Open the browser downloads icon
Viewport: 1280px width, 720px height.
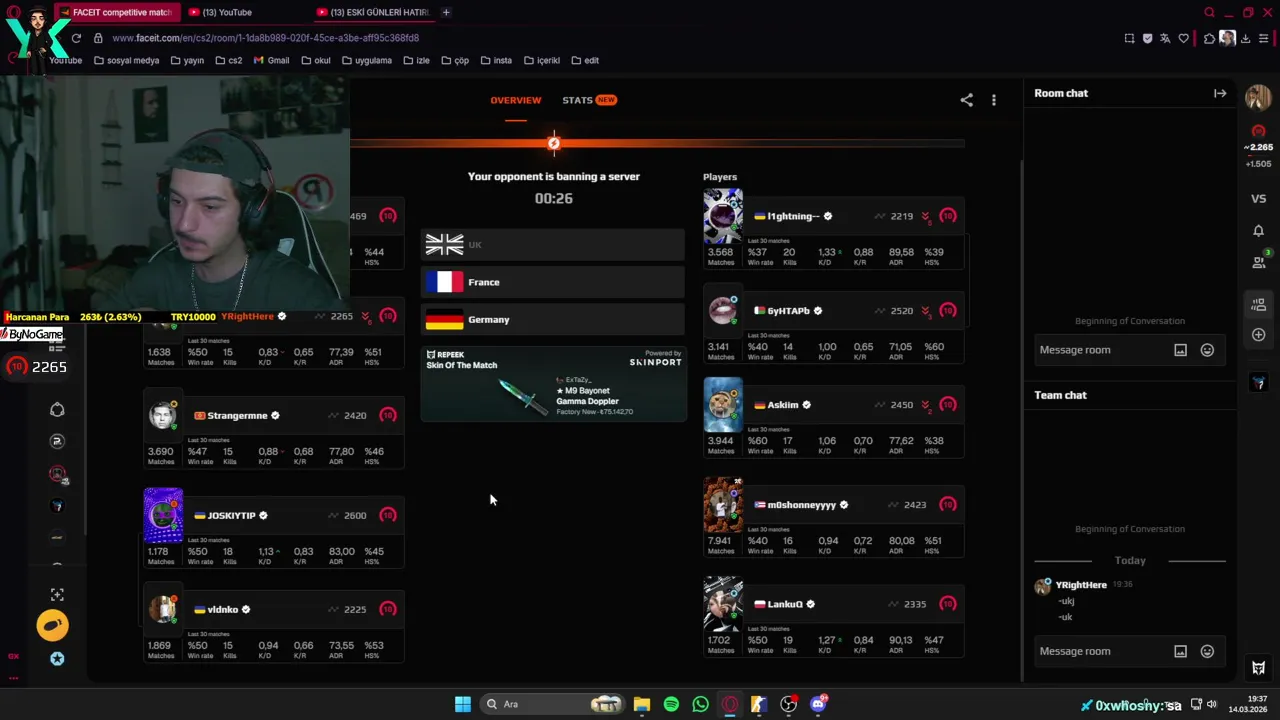point(1245,38)
